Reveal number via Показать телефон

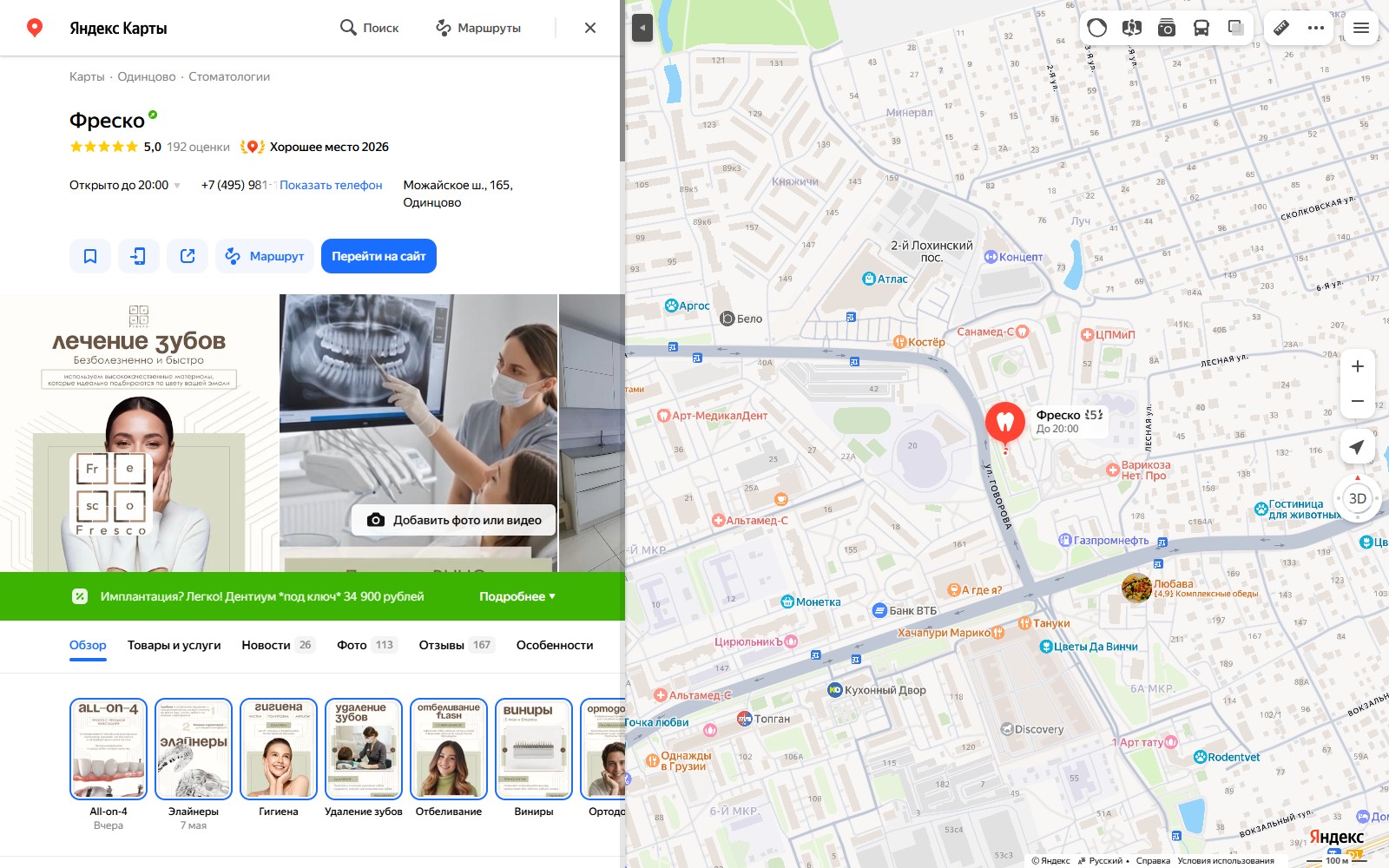(x=331, y=185)
